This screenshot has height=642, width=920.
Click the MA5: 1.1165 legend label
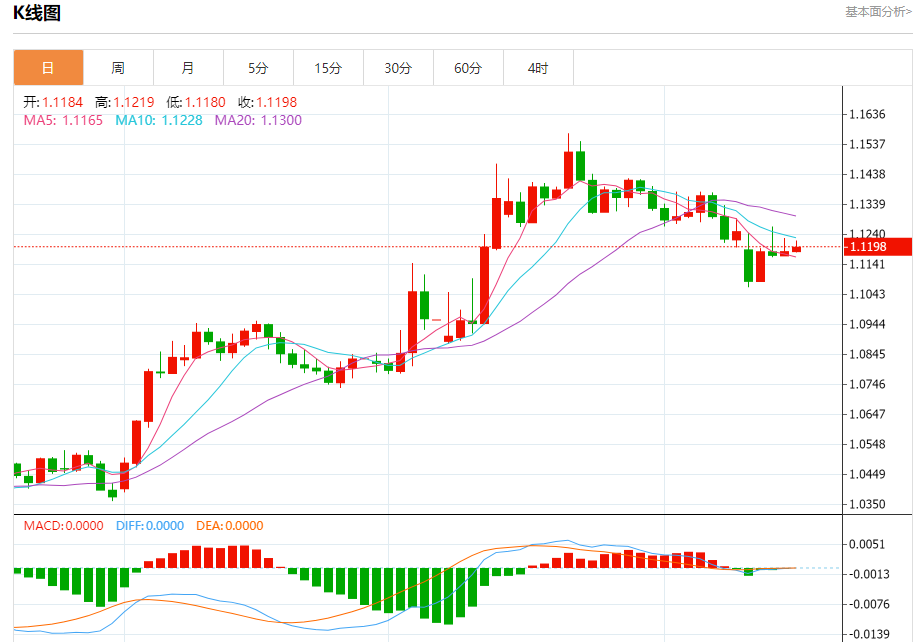(x=63, y=120)
